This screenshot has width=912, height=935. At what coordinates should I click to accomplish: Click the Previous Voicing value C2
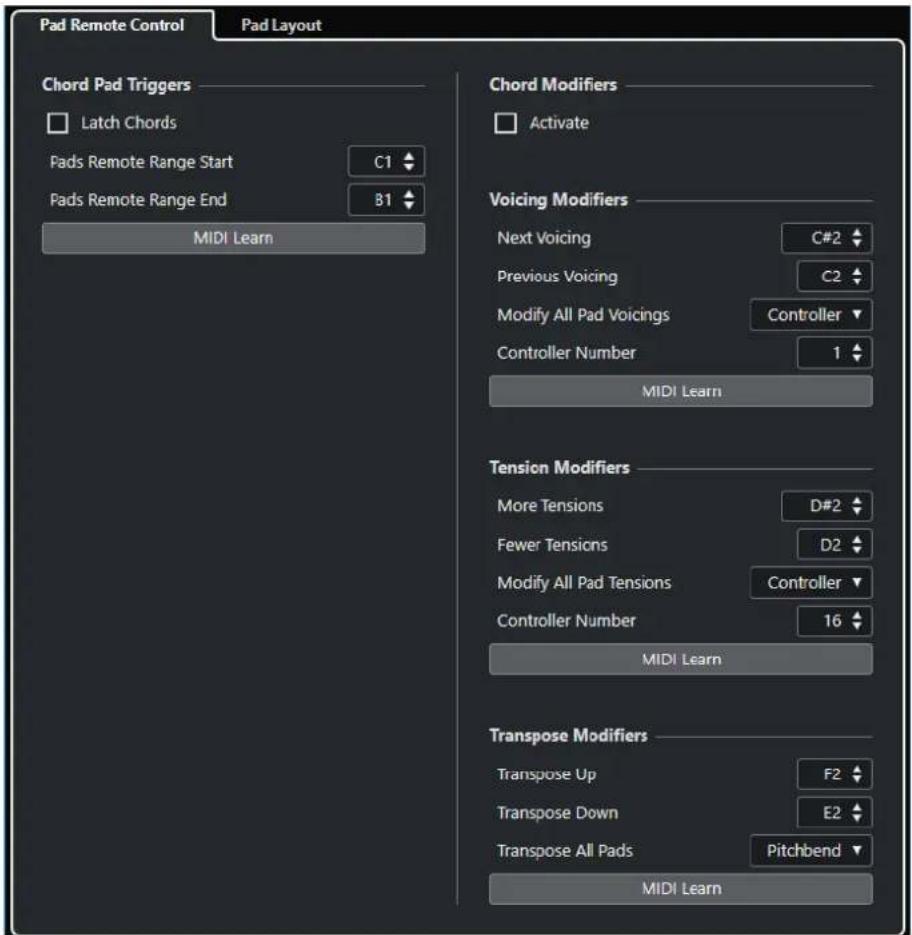point(831,276)
